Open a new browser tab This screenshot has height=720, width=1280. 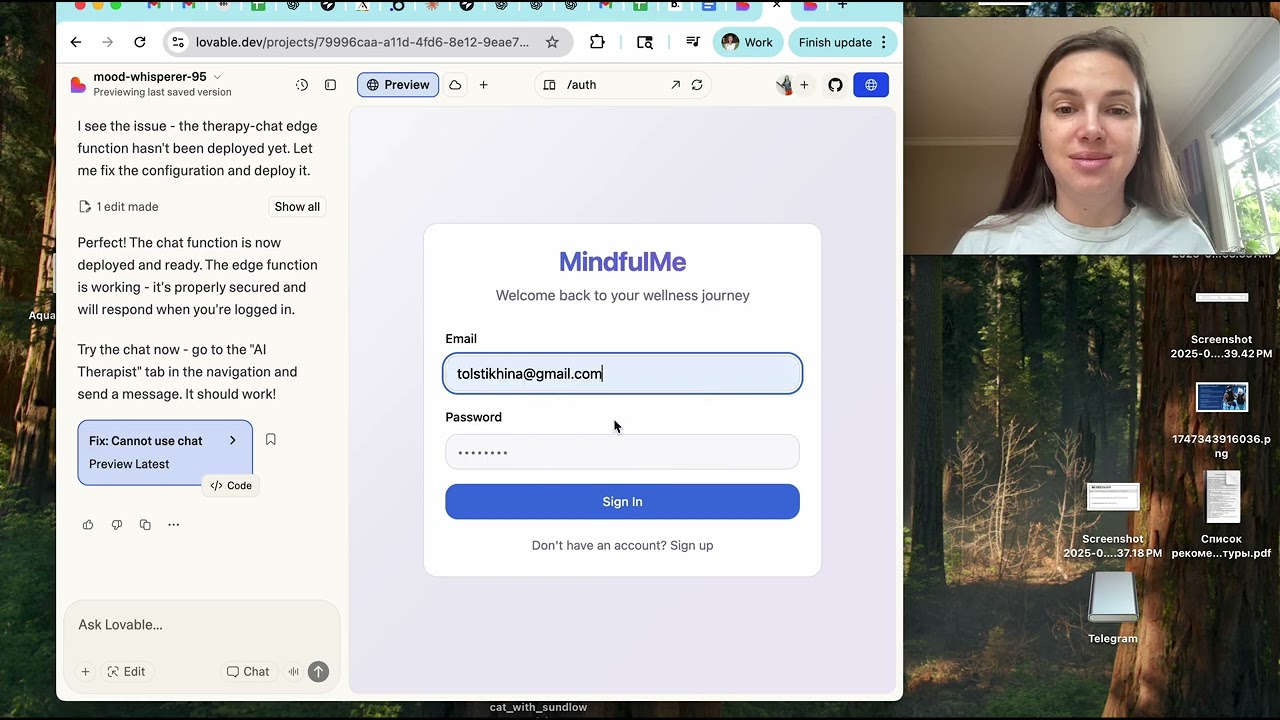coord(842,6)
